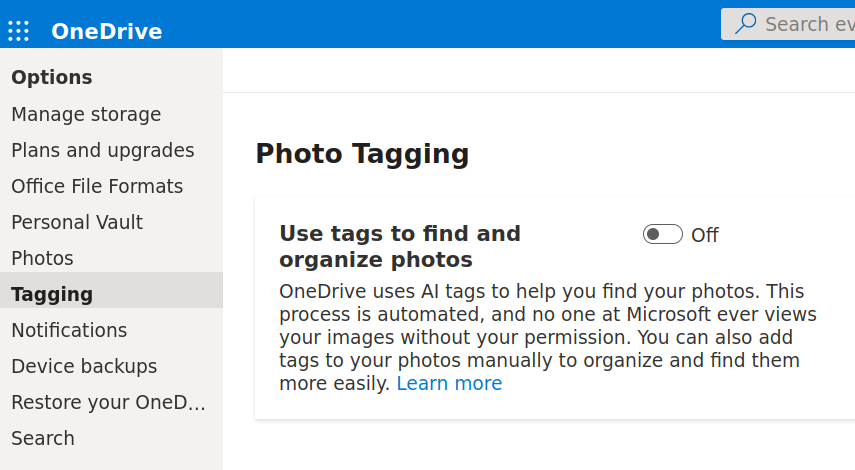
Task: Open Notifications settings
Action: pos(69,330)
